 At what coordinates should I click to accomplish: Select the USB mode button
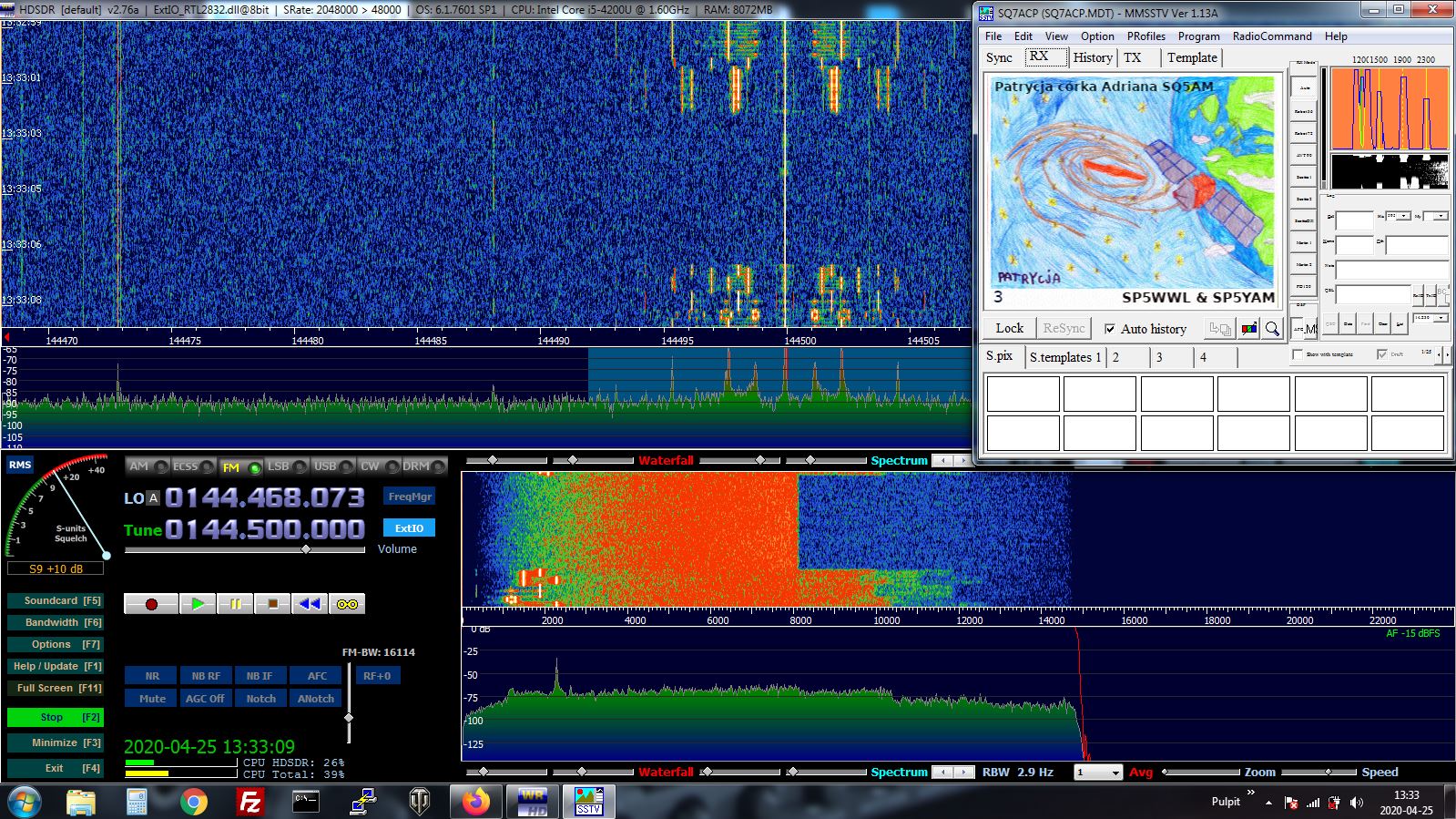tap(333, 466)
